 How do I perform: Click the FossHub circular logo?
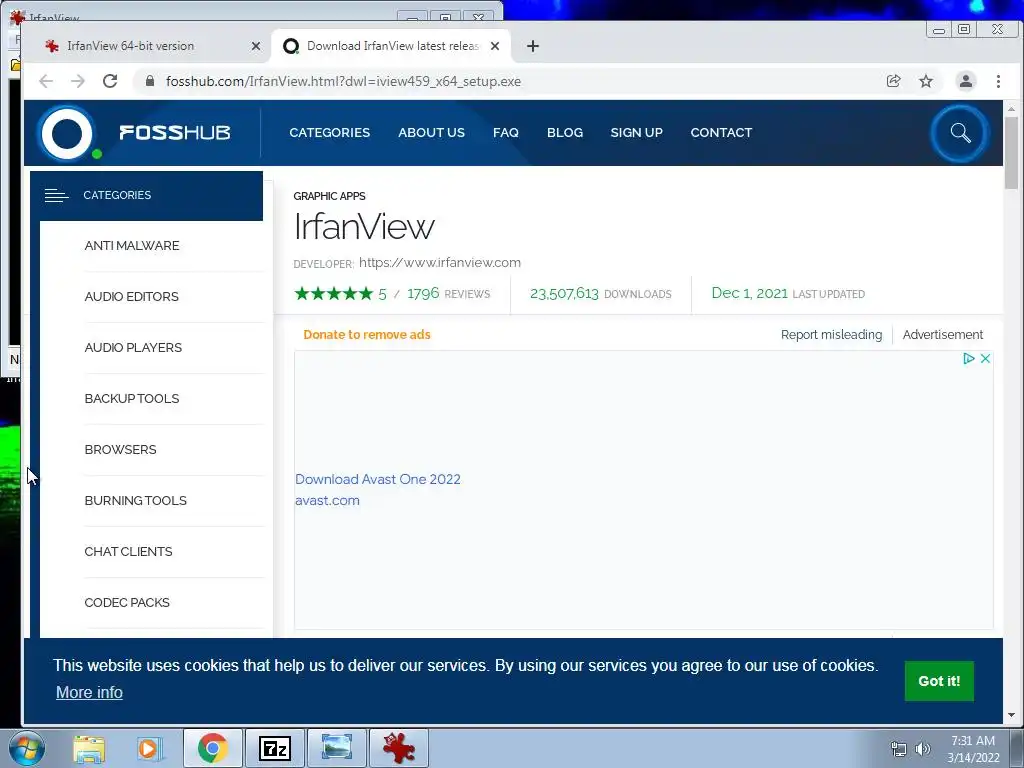[x=67, y=133]
